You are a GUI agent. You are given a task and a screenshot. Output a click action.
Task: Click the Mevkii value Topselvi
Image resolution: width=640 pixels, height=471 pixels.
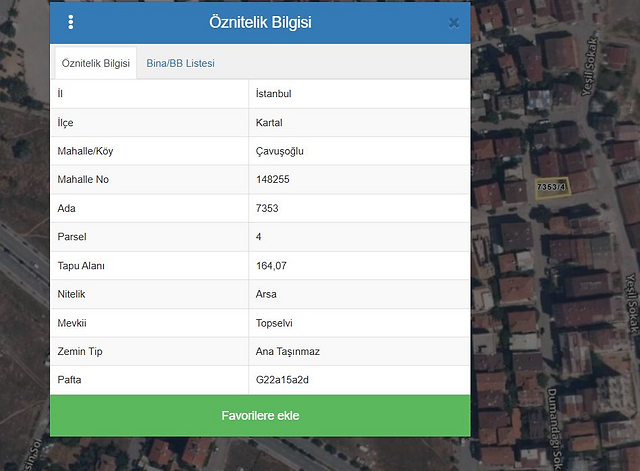276,323
